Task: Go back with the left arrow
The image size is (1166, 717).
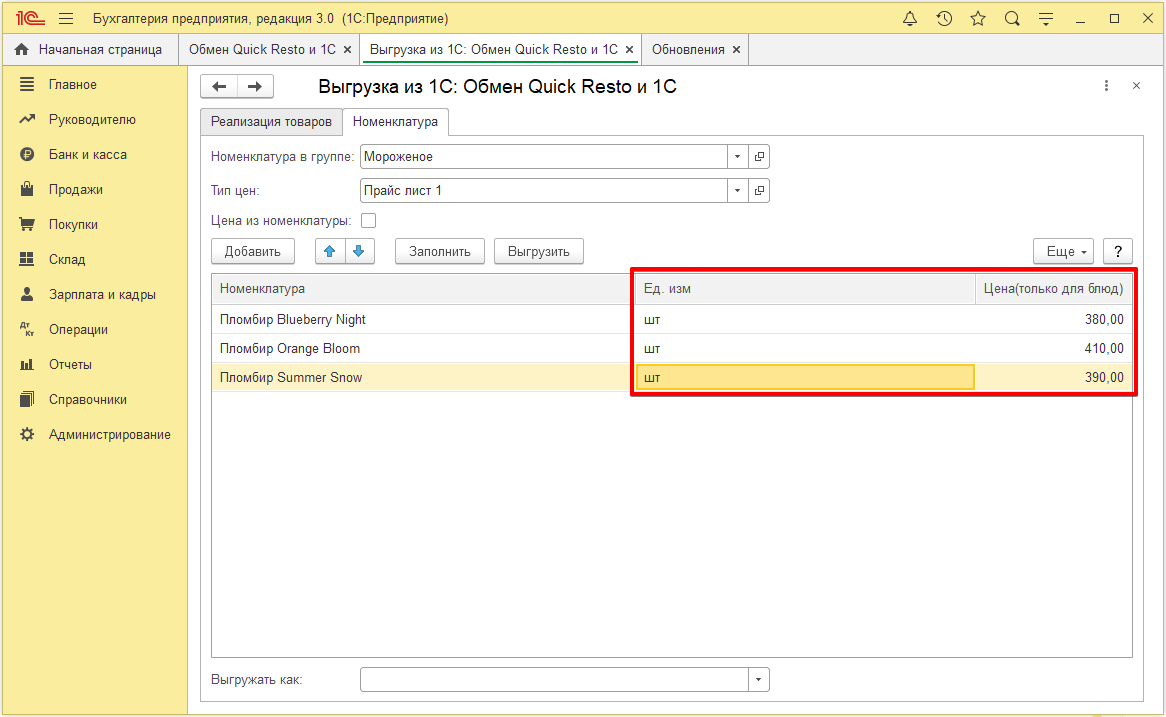Action: [x=219, y=86]
